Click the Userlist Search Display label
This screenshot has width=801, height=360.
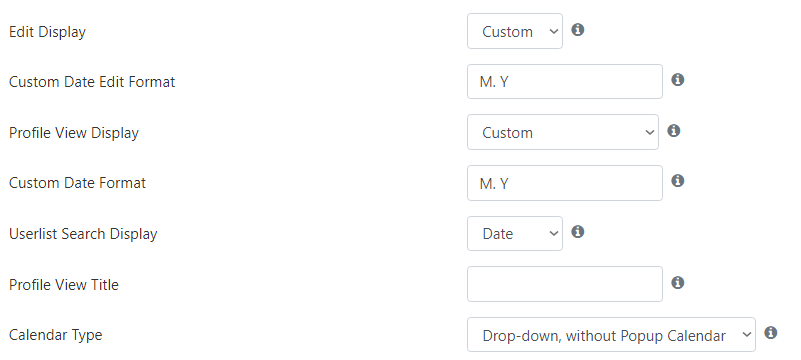coord(83,234)
